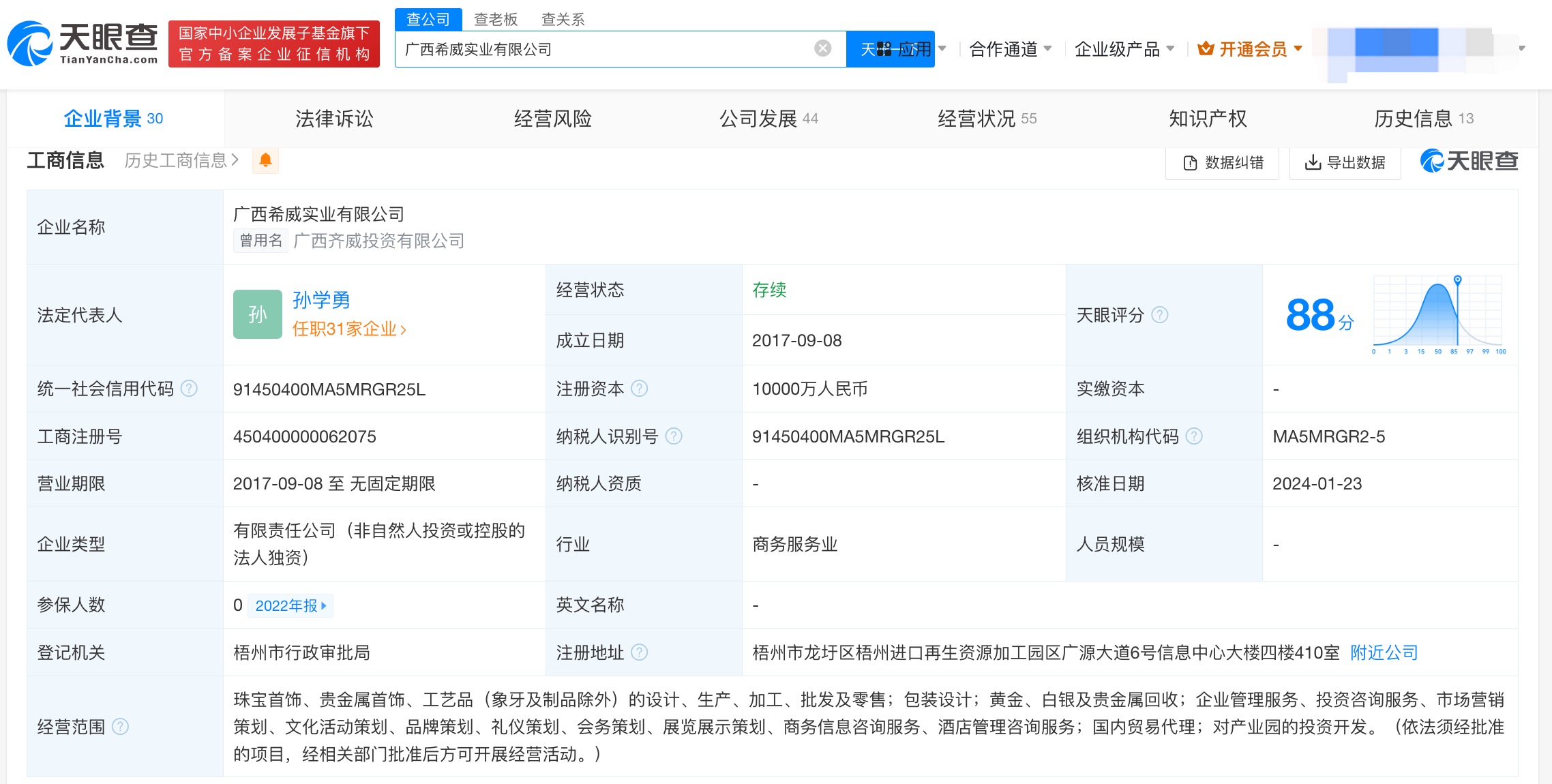
Task: Click help icon beside 组织机构代码
Action: pyautogui.click(x=1194, y=436)
